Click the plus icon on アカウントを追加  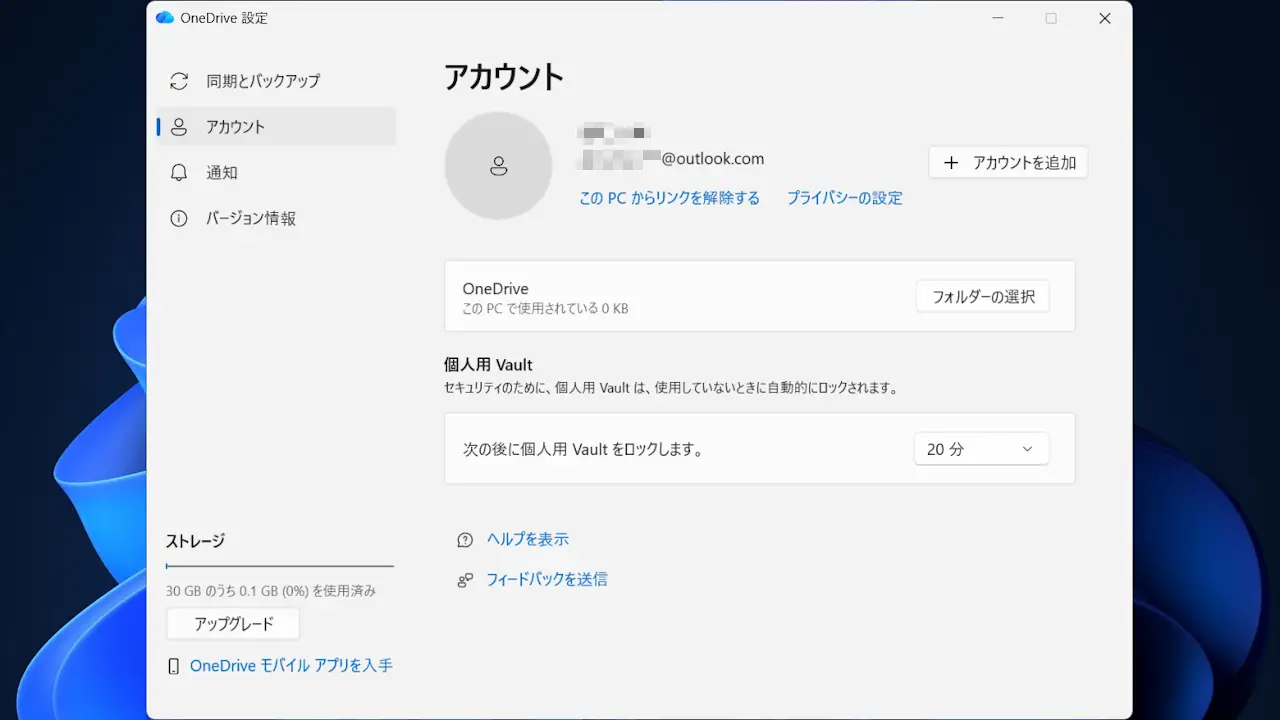click(x=951, y=163)
